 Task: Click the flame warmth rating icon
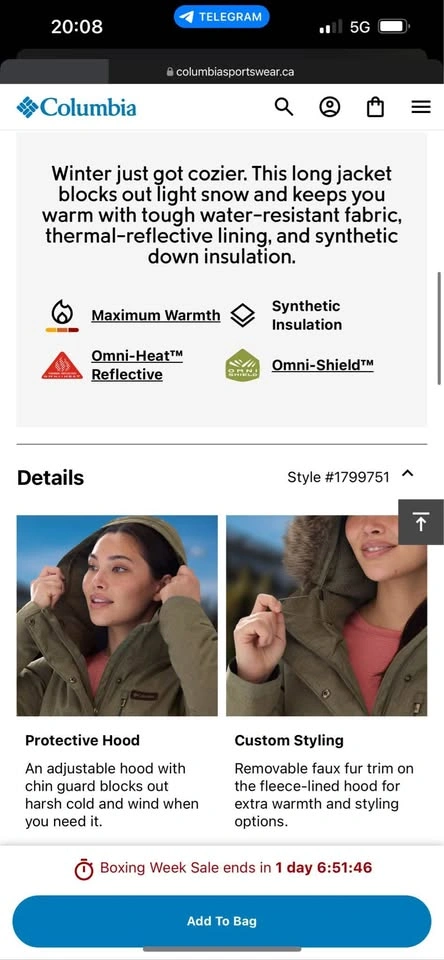[62, 316]
